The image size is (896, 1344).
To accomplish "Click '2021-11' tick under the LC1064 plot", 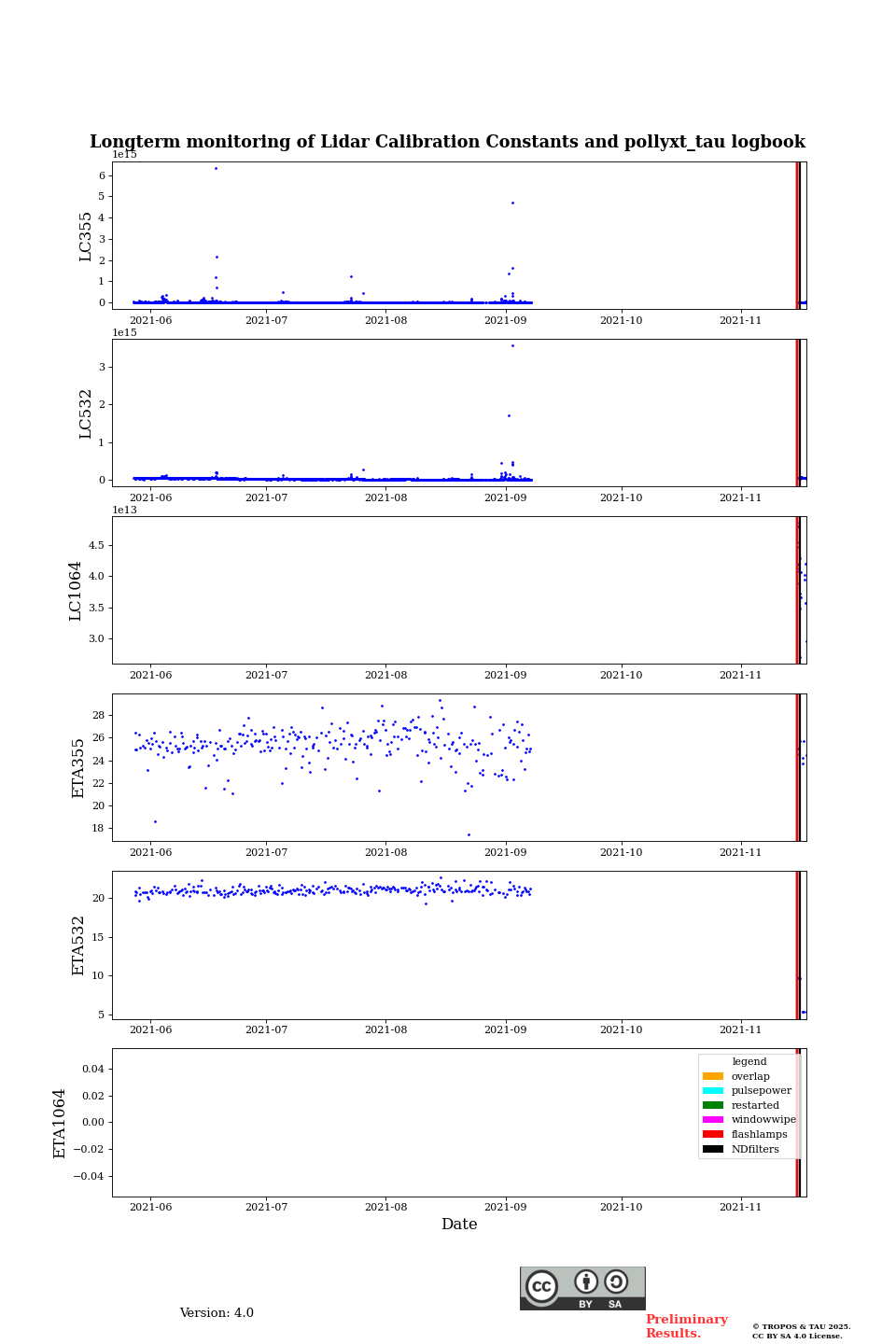I will point(741,675).
